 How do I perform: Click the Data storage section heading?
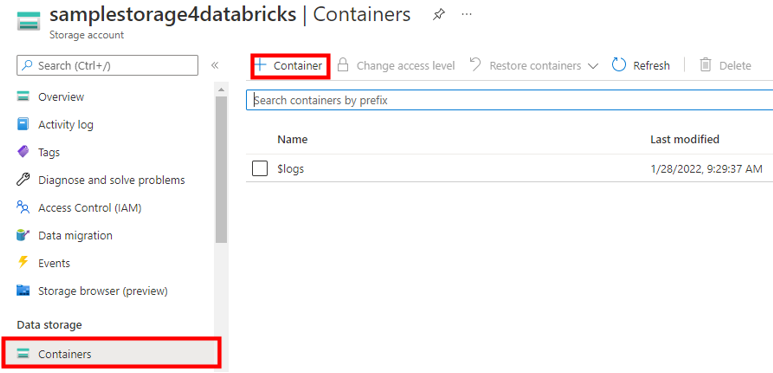coord(49,325)
